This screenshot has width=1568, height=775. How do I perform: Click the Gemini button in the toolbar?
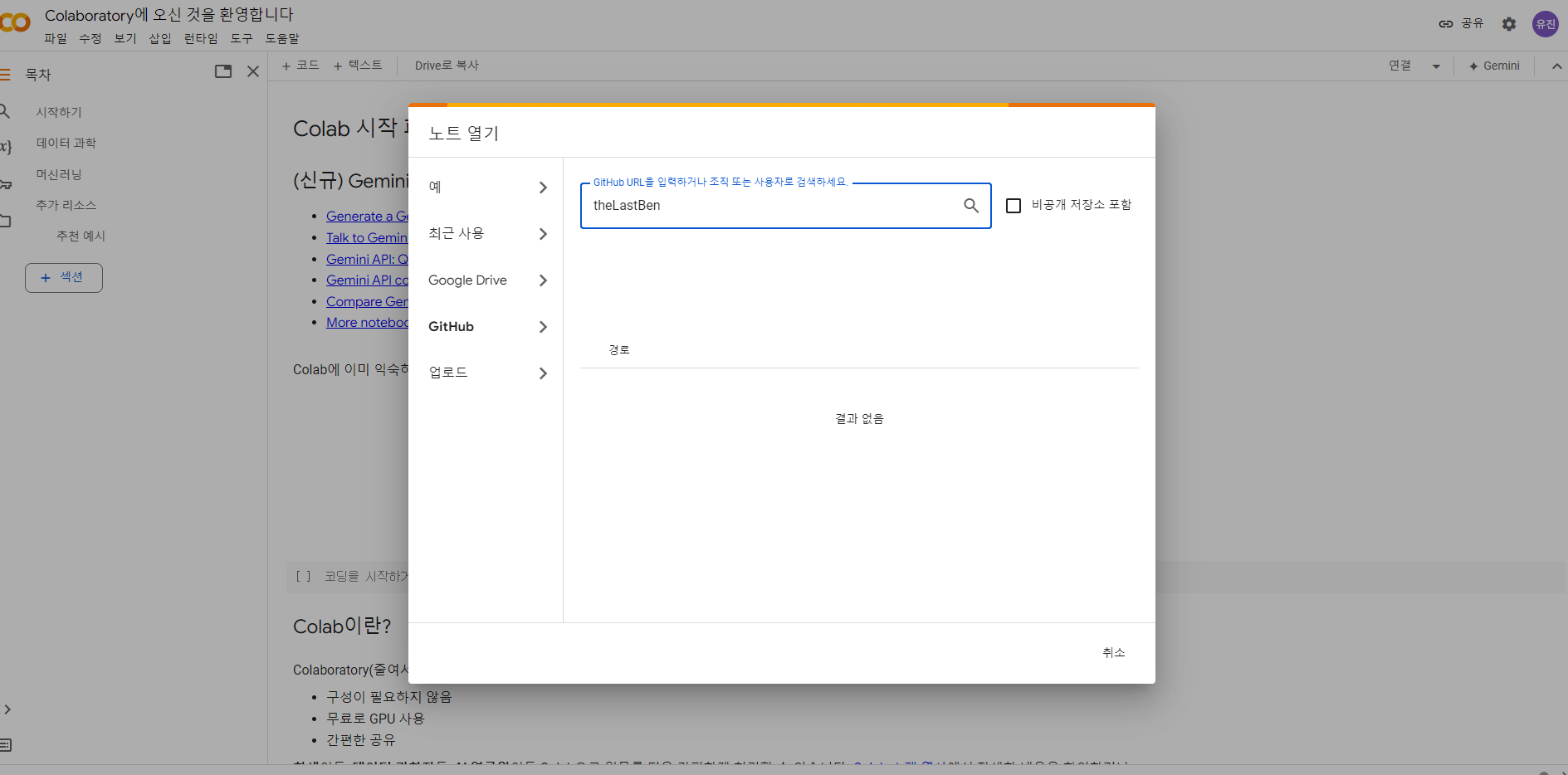(1494, 66)
